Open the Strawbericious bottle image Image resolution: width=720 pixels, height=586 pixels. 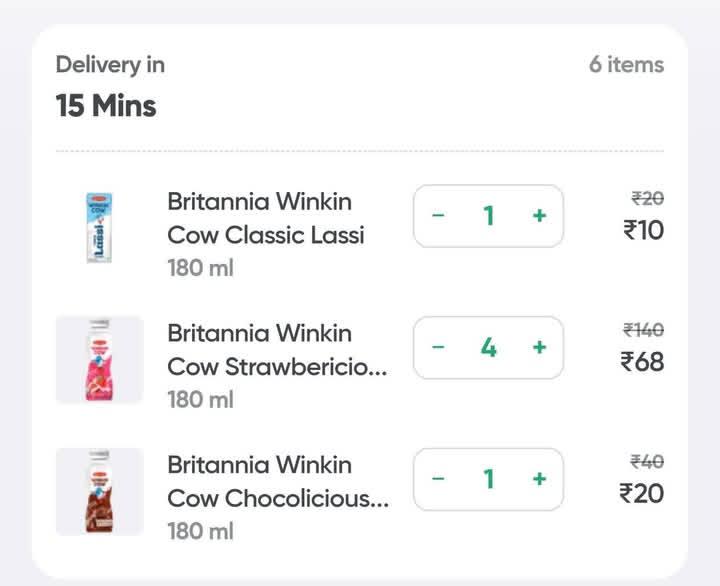(x=99, y=360)
